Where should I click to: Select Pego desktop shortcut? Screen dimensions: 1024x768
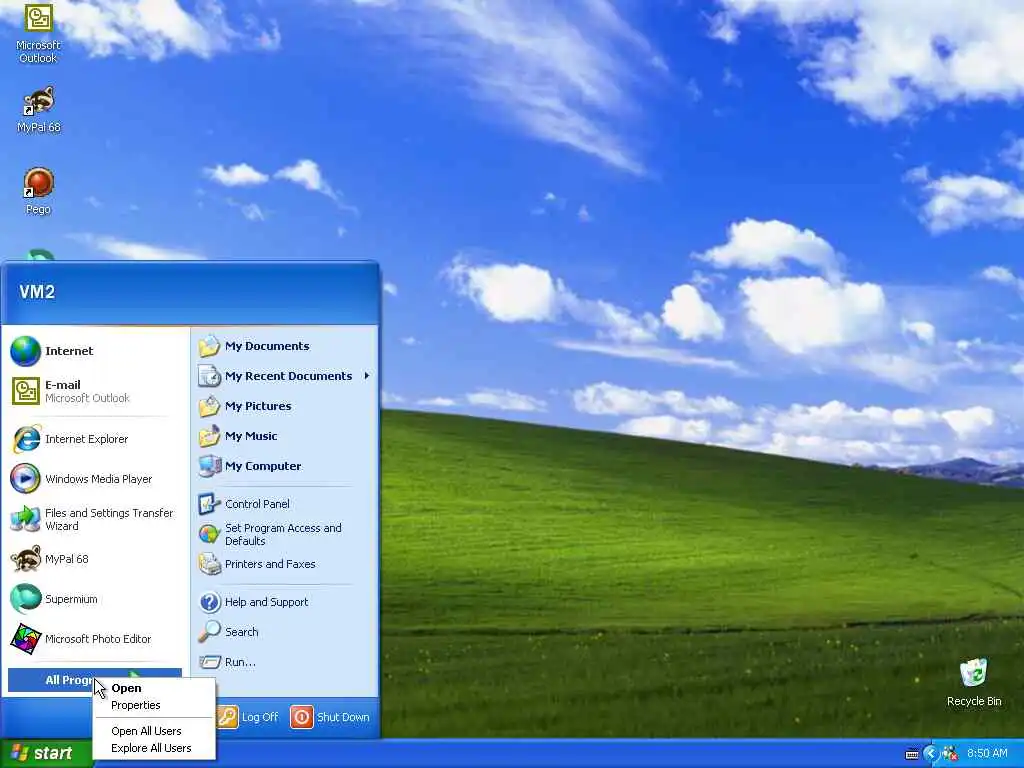click(x=38, y=191)
